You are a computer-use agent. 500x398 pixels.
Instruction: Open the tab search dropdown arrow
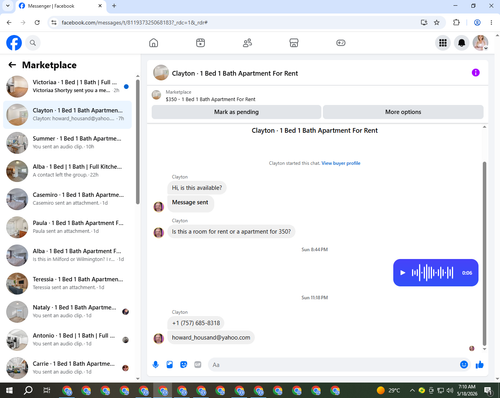(x=7, y=6)
